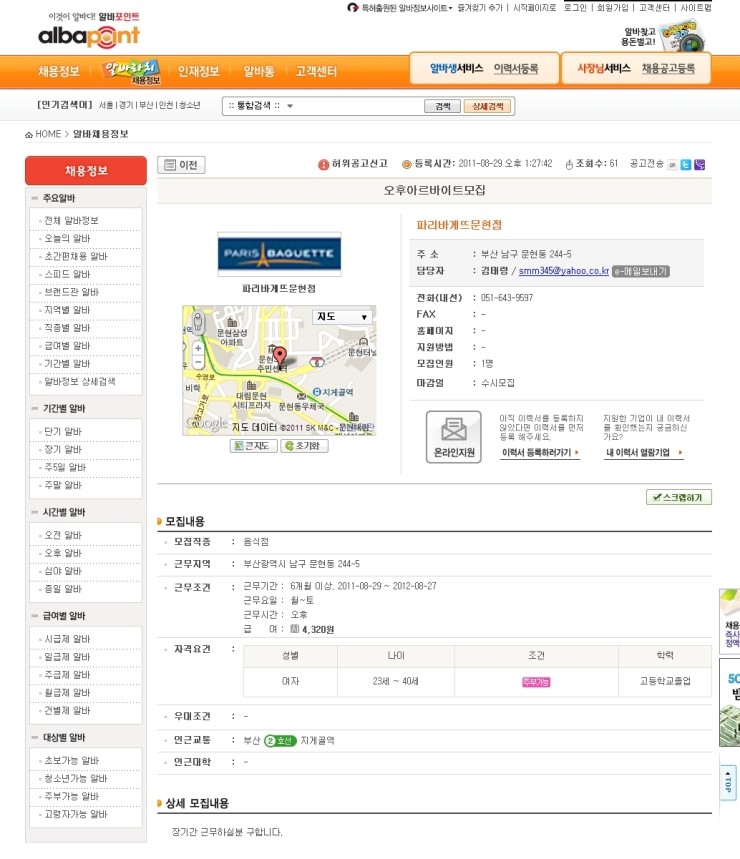Click inside the search text field

point(359,106)
